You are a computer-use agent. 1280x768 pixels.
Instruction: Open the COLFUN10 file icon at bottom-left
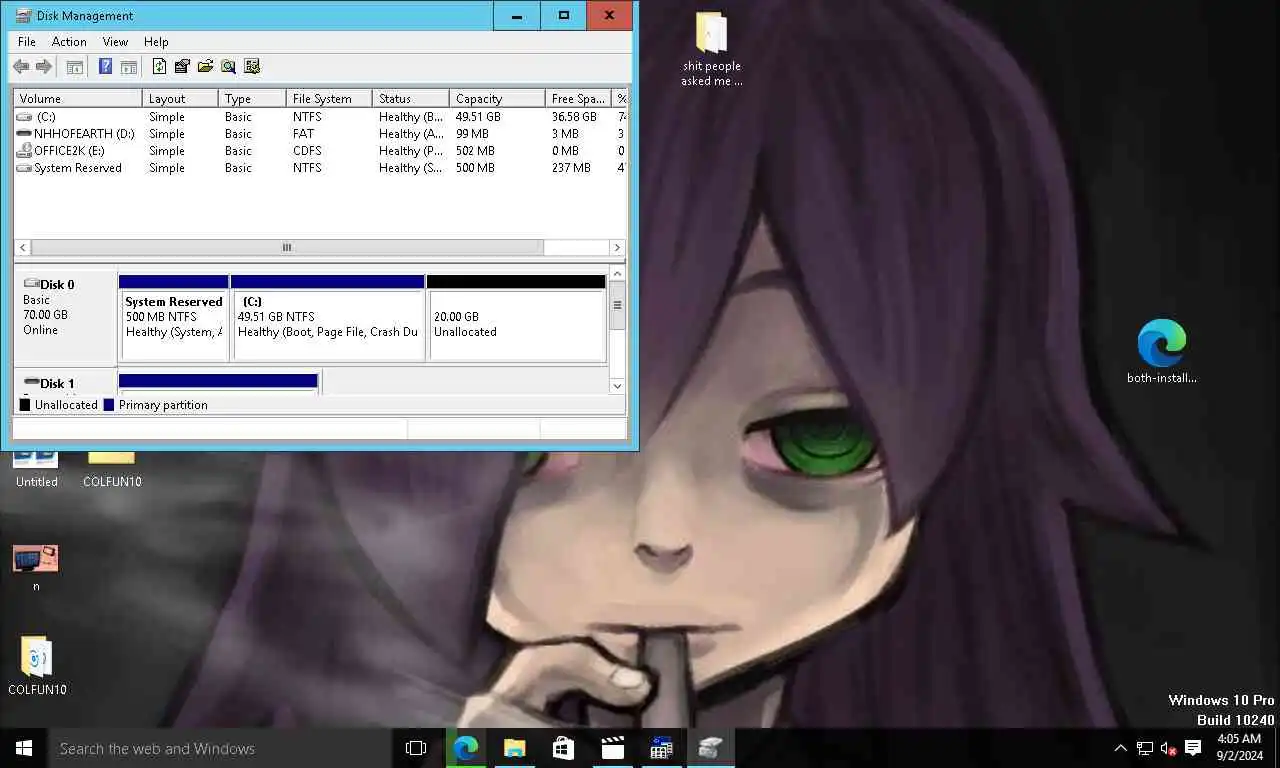pyautogui.click(x=37, y=665)
